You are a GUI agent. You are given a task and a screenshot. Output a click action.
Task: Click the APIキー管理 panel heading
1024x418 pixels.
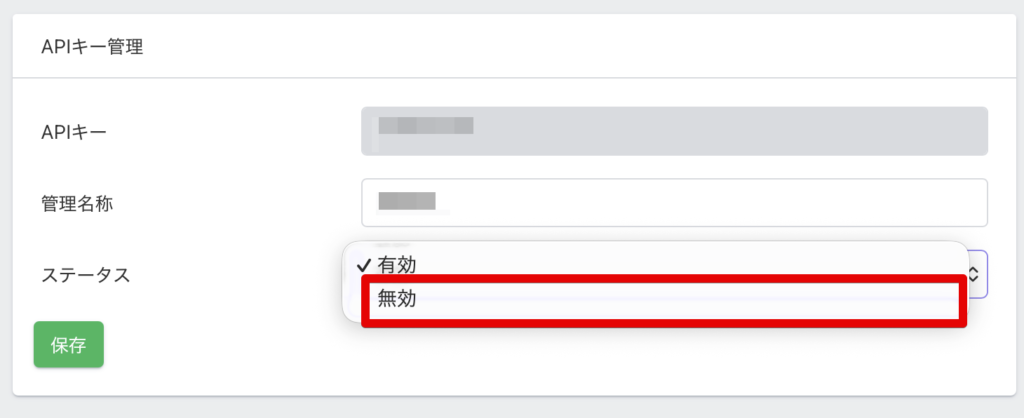92,46
